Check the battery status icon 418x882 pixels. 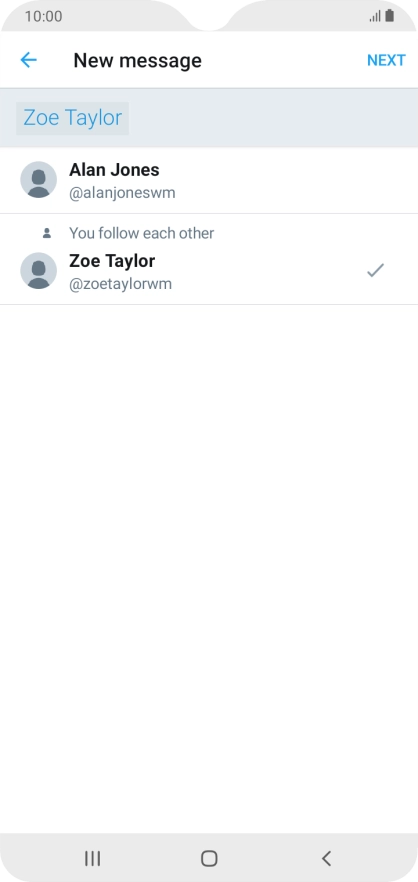[x=390, y=16]
